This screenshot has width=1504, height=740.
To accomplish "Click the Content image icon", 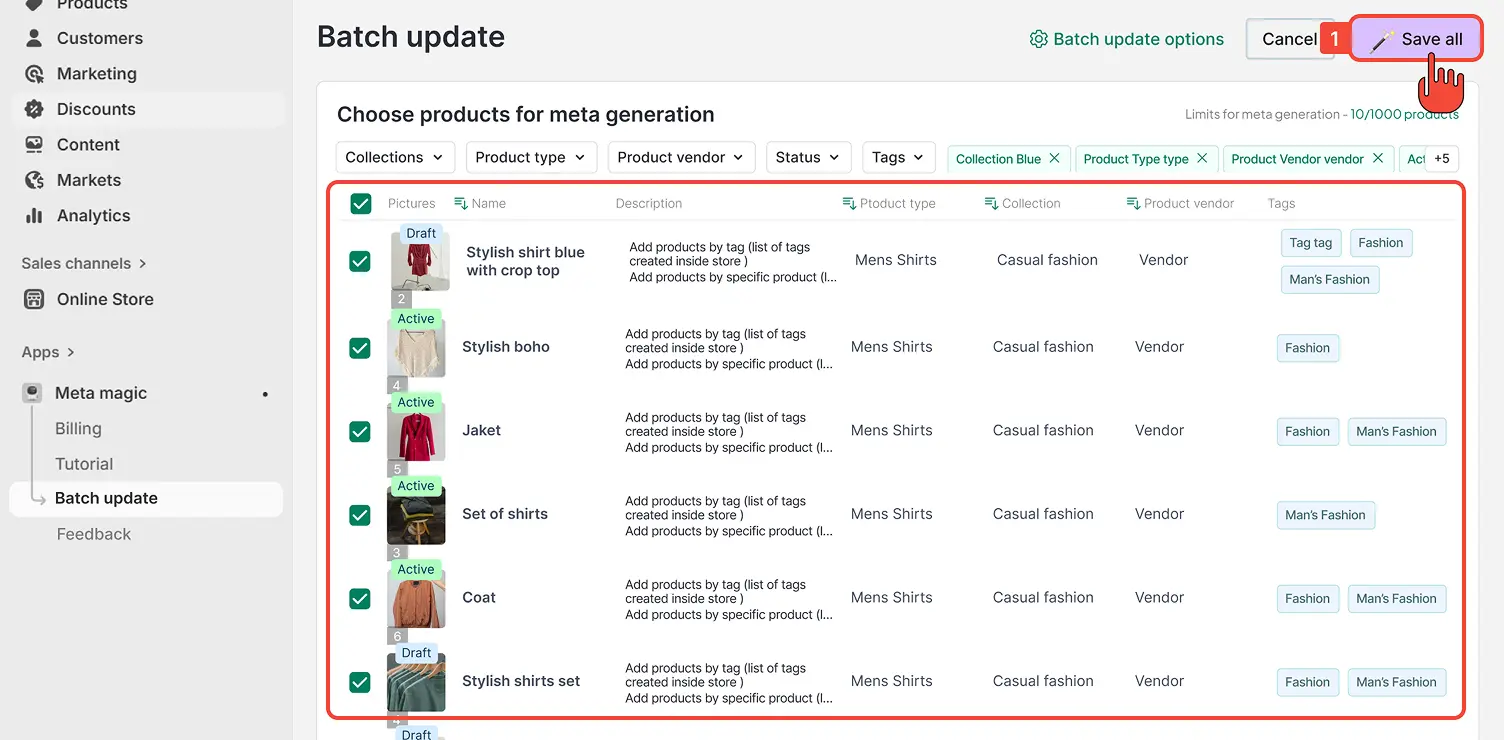I will (x=35, y=145).
